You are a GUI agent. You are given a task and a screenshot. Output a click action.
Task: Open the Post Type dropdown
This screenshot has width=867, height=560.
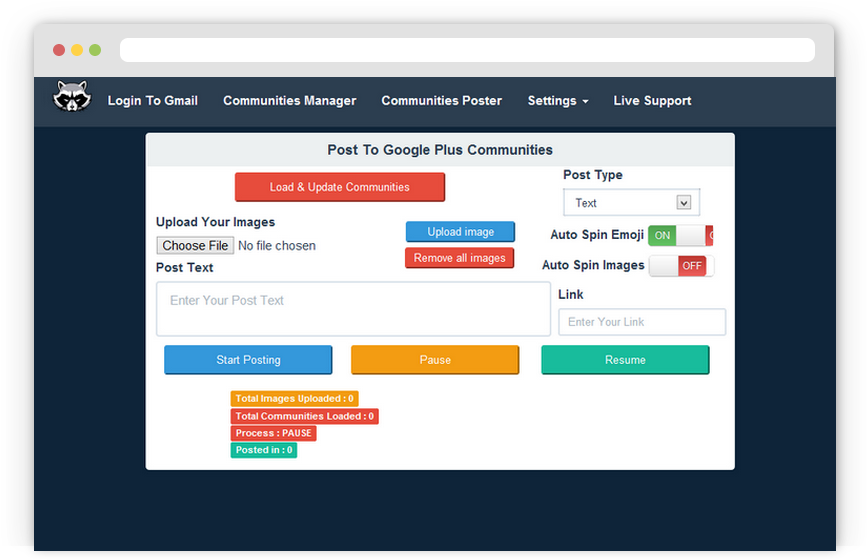[631, 203]
